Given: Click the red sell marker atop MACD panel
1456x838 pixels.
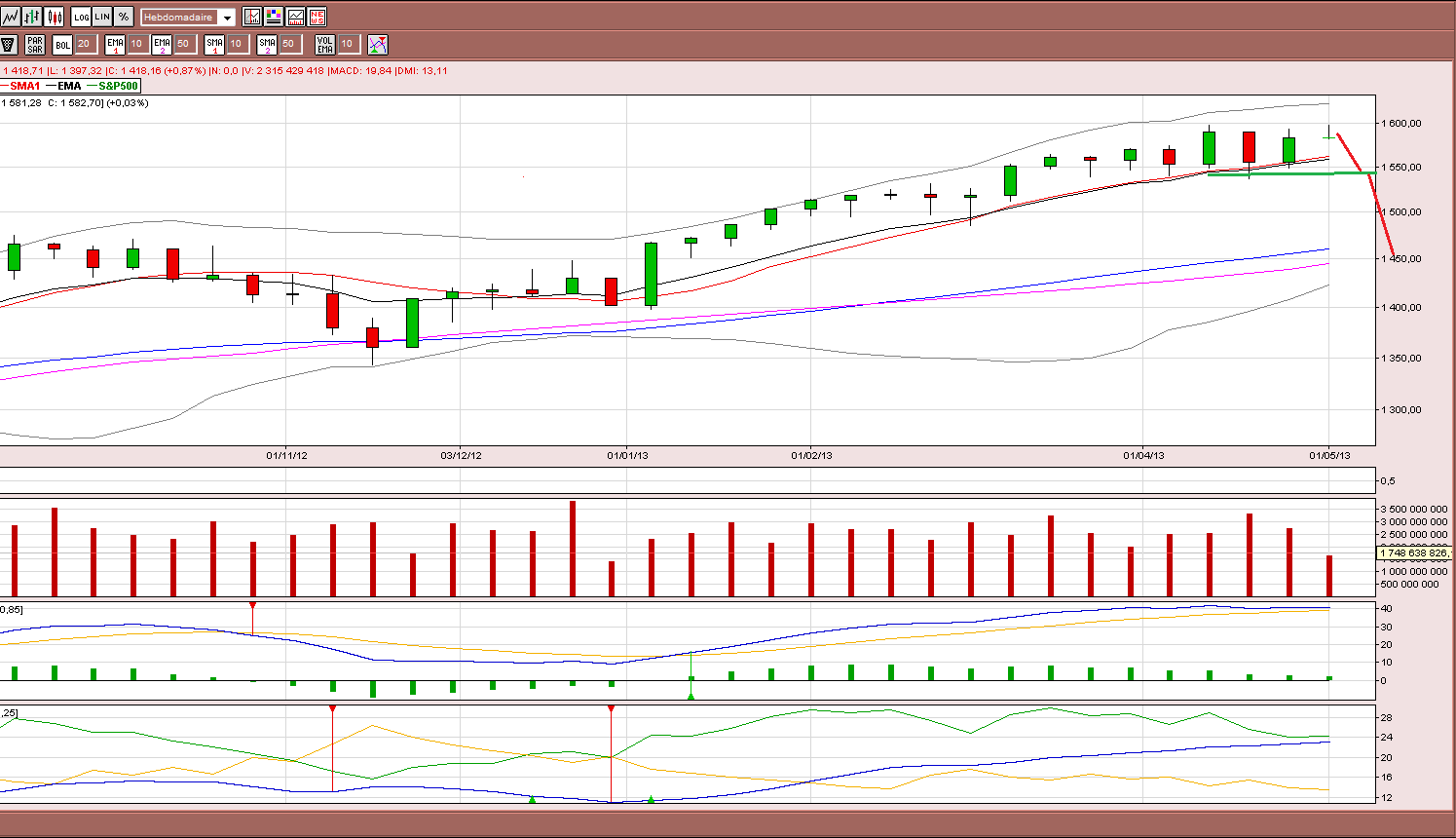Looking at the screenshot, I should tap(252, 606).
